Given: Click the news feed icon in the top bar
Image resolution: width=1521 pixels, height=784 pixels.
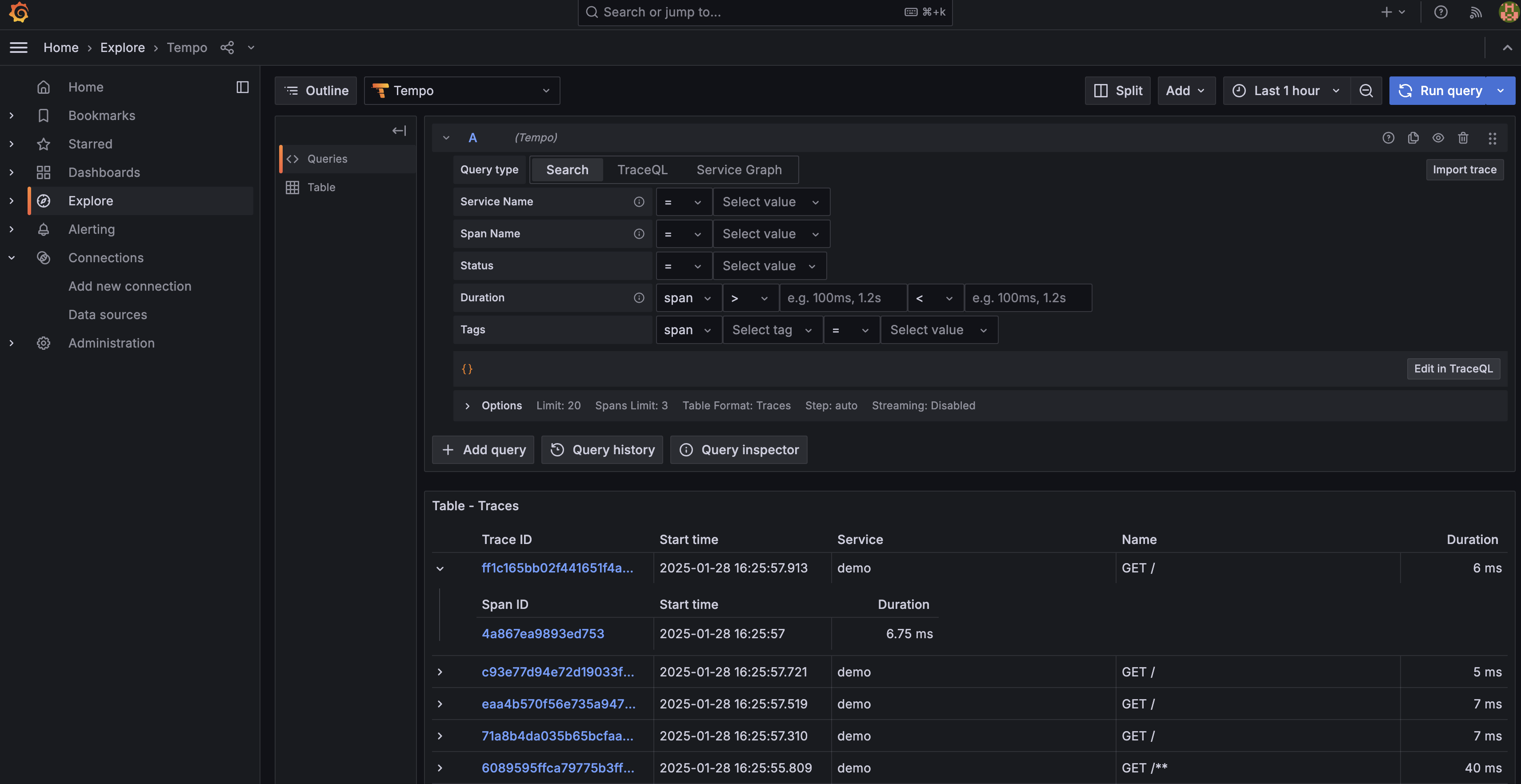Looking at the screenshot, I should 1475,12.
